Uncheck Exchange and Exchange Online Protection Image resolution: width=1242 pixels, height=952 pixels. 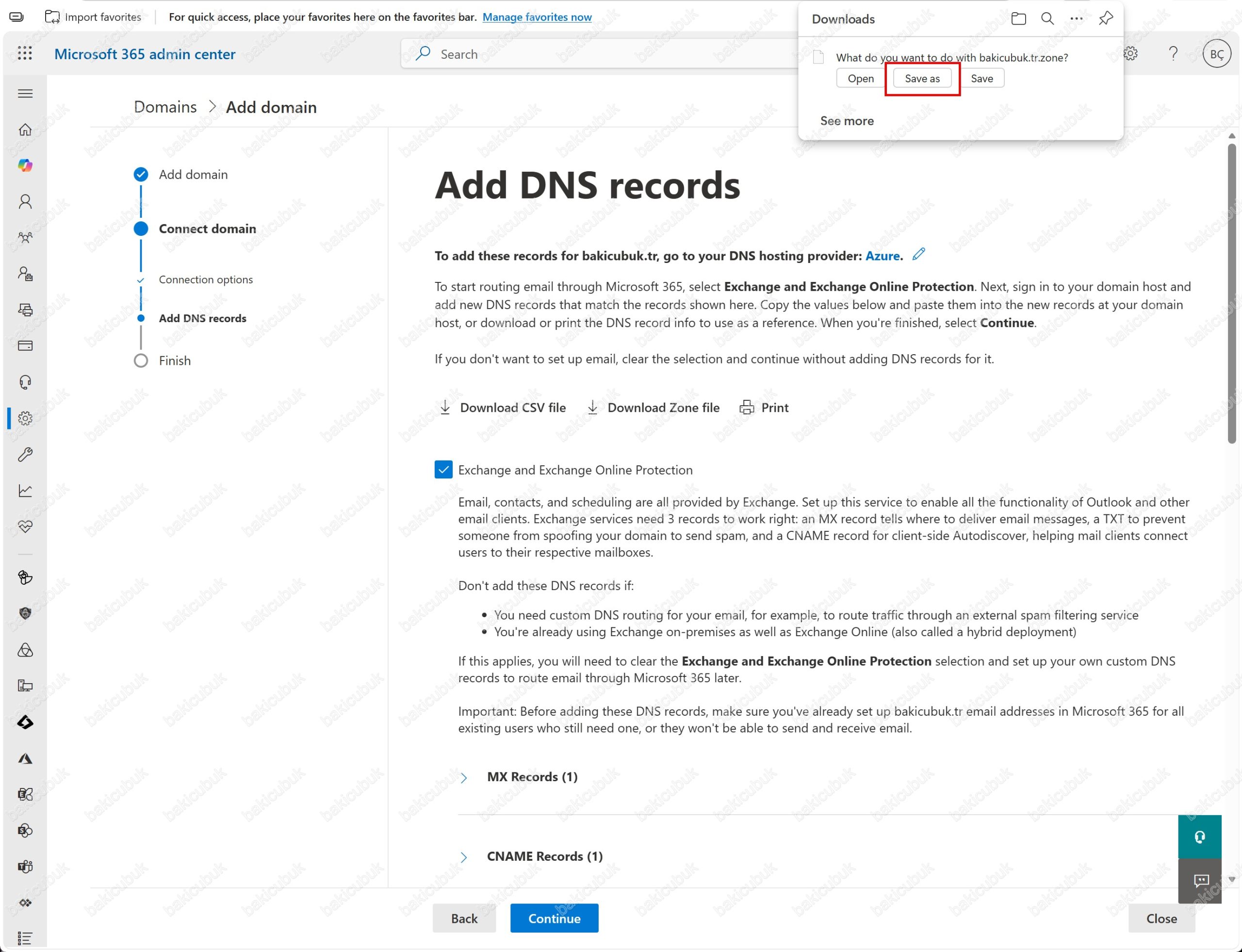pos(443,470)
